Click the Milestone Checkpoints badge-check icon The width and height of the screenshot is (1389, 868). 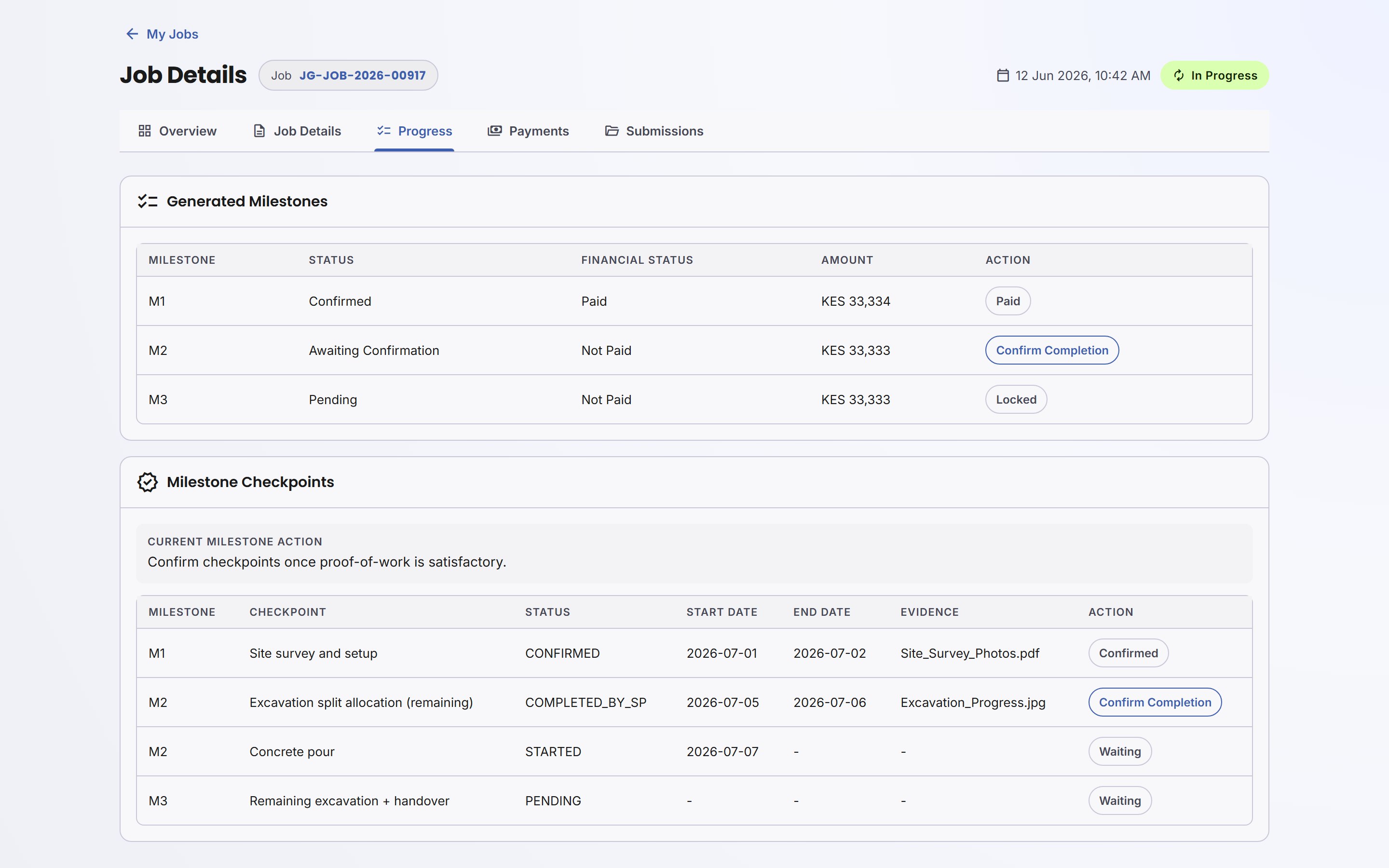pos(148,482)
